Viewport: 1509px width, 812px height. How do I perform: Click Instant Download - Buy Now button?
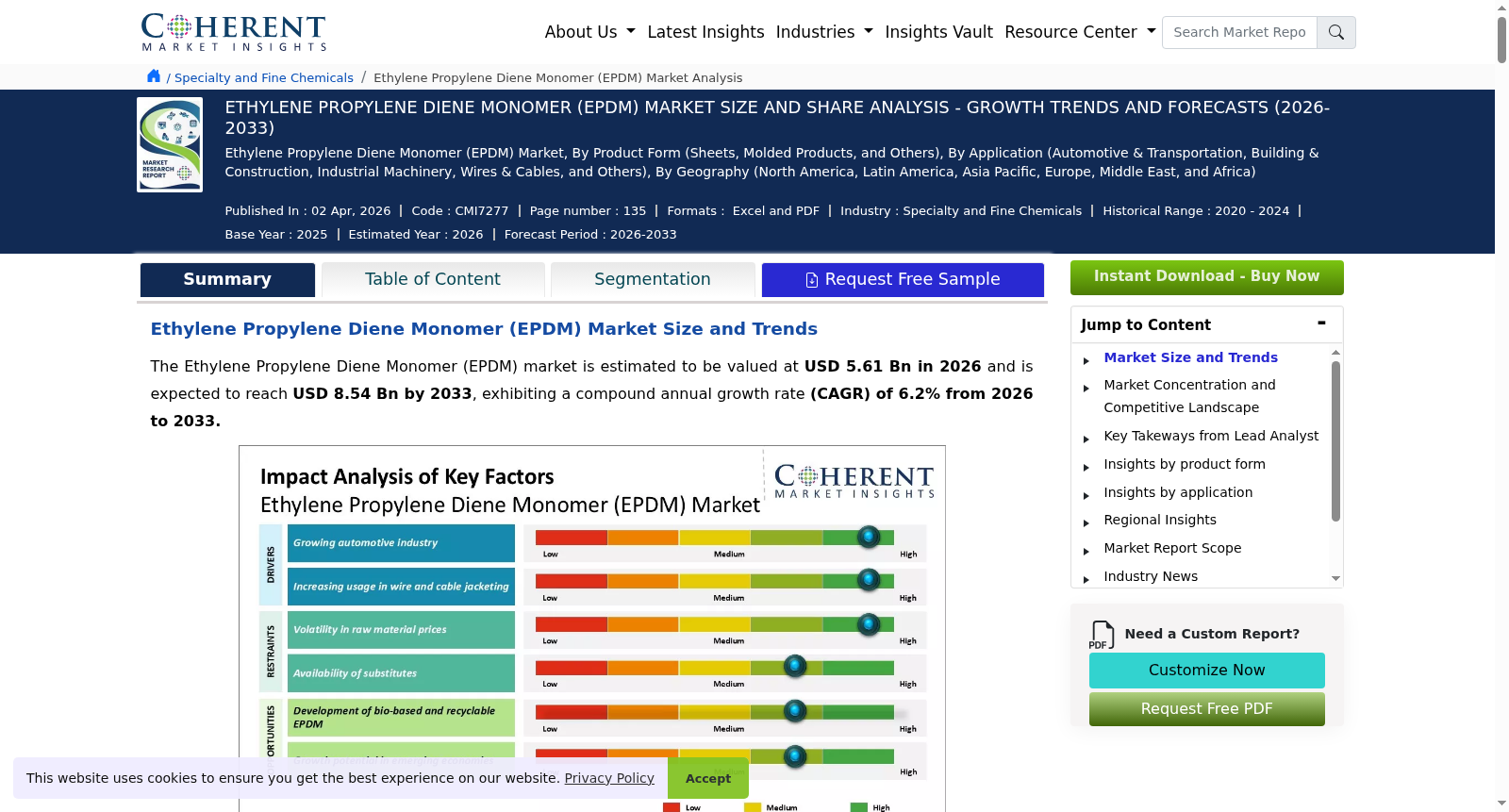1206,276
